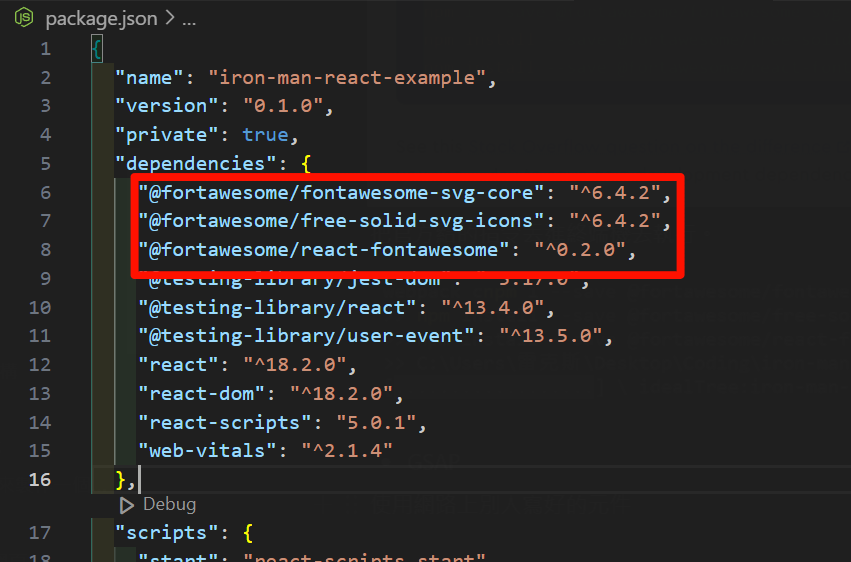Click the "5.0.1" version value
The height and width of the screenshot is (562, 851).
pos(377,423)
